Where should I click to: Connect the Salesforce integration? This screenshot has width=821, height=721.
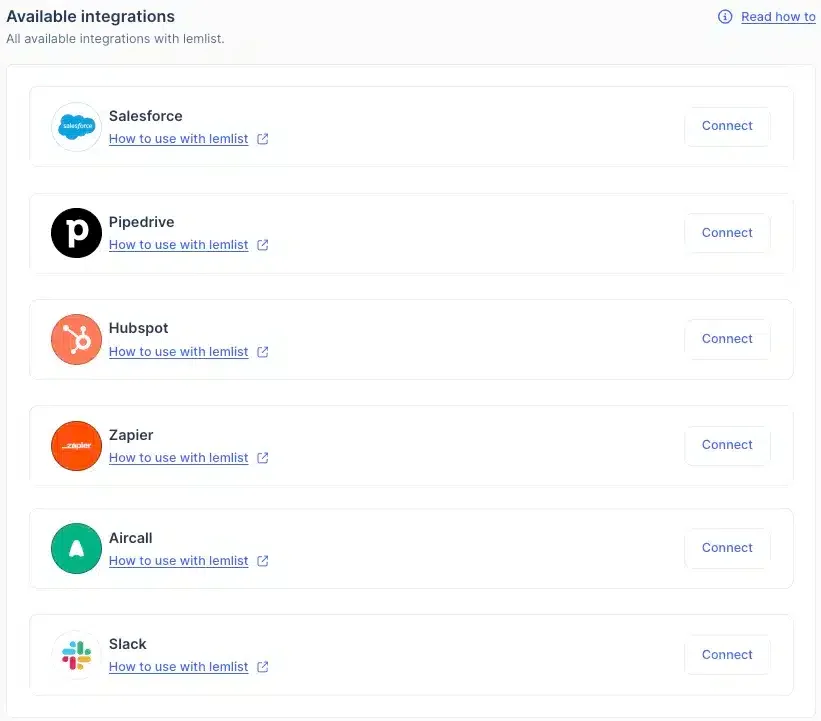(727, 126)
